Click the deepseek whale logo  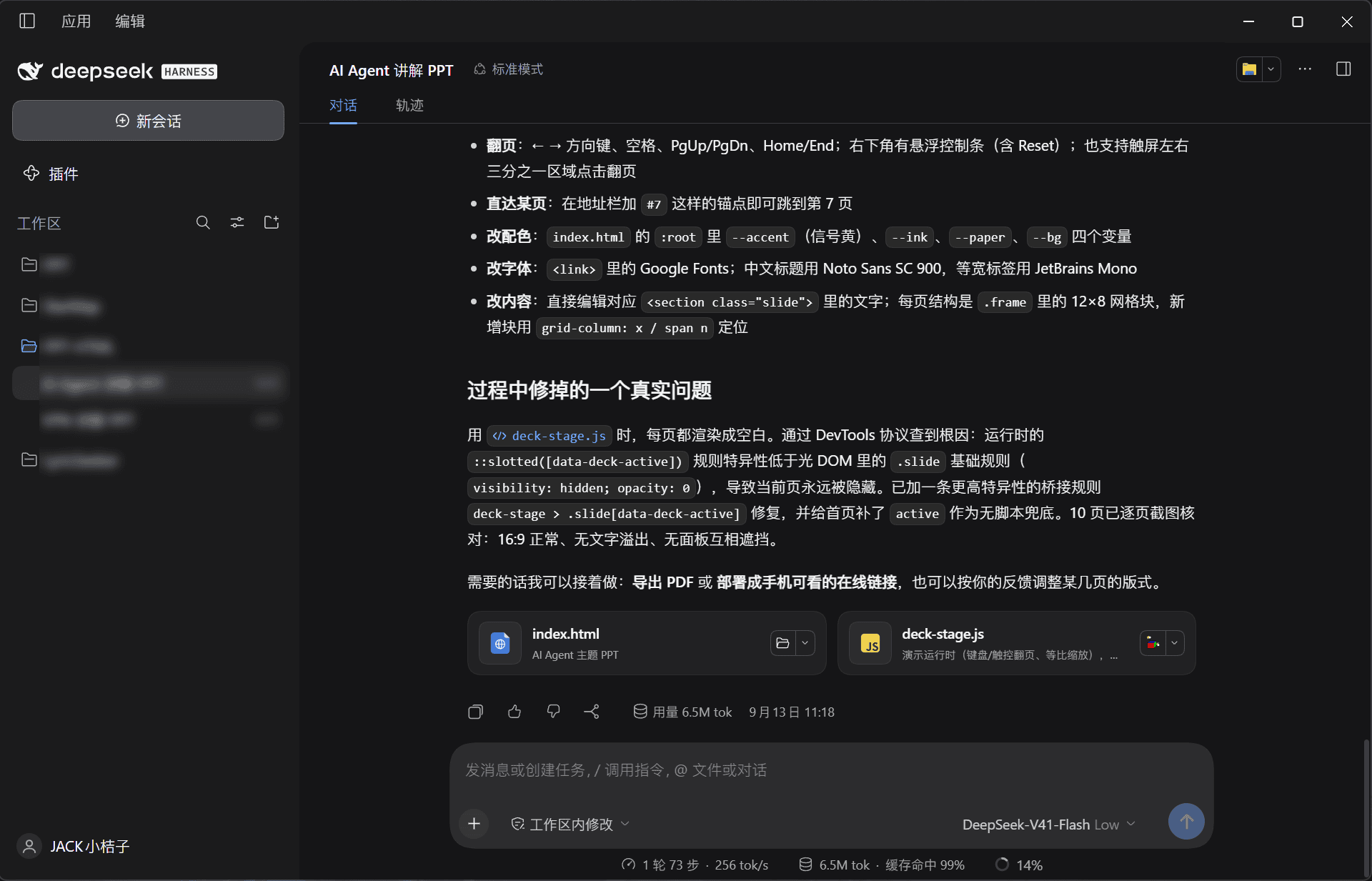[31, 71]
